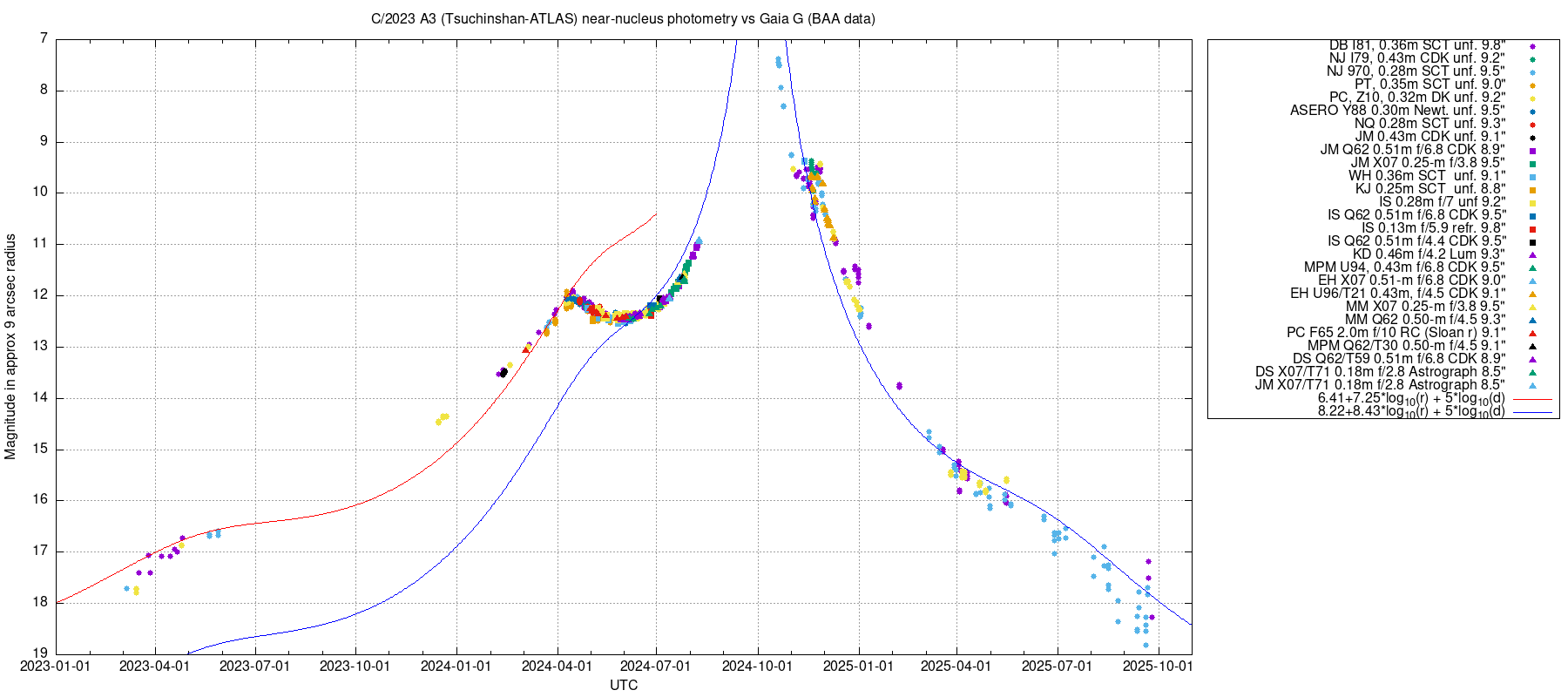Click the yellow triangle beside MM X07 0.25-m

click(1532, 307)
